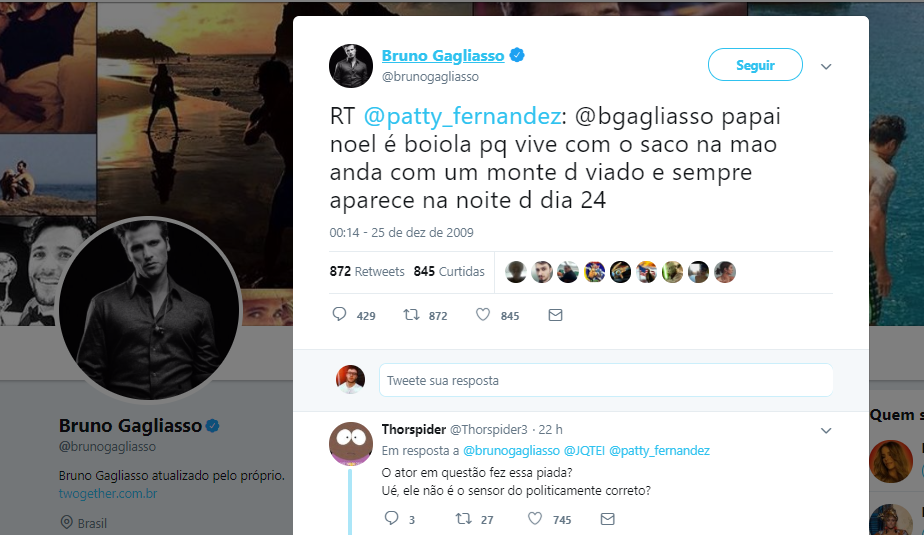
Task: Click the first liker avatar thumbnail
Action: pos(516,272)
